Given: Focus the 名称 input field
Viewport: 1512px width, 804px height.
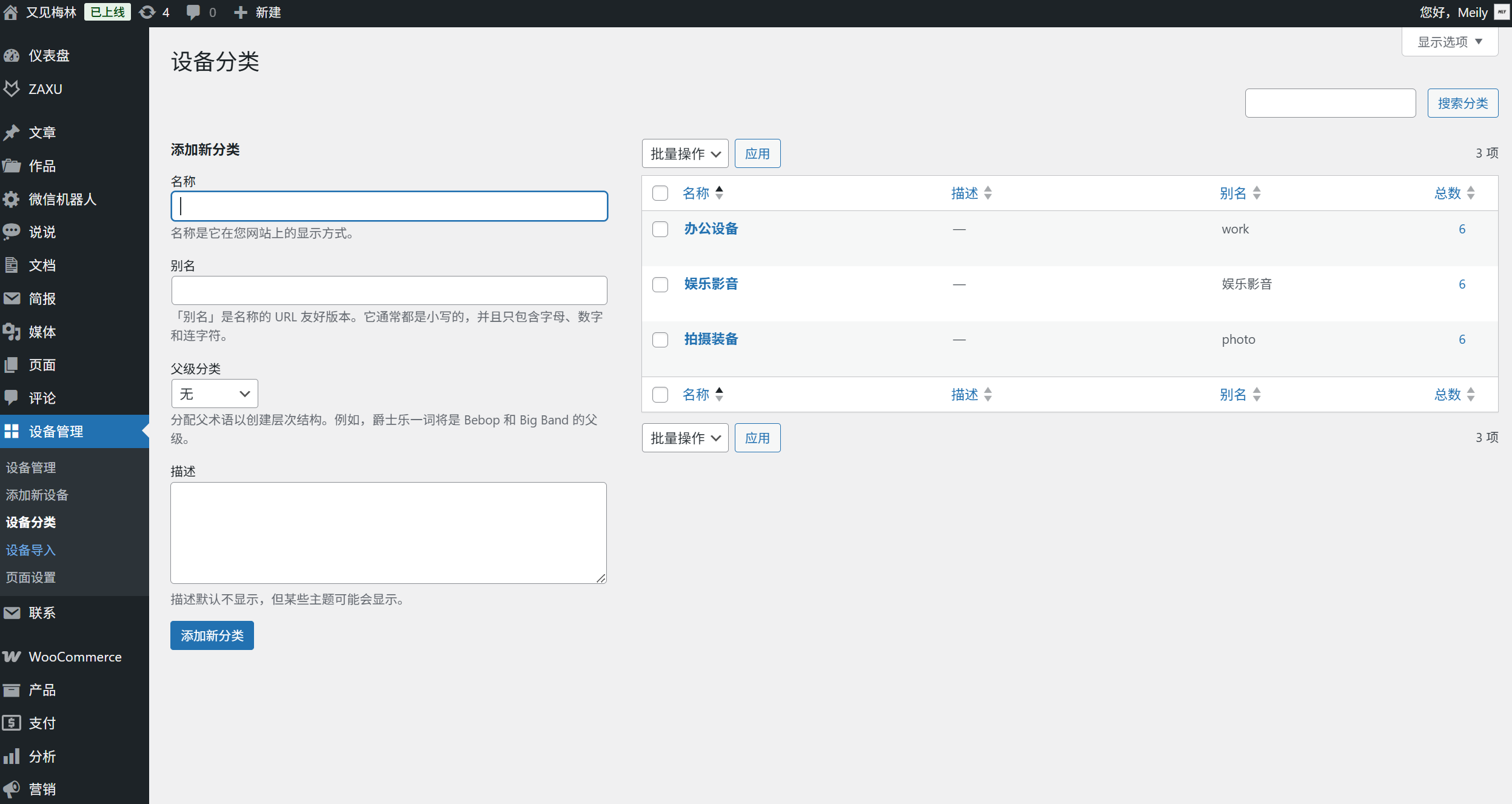Looking at the screenshot, I should click(389, 206).
